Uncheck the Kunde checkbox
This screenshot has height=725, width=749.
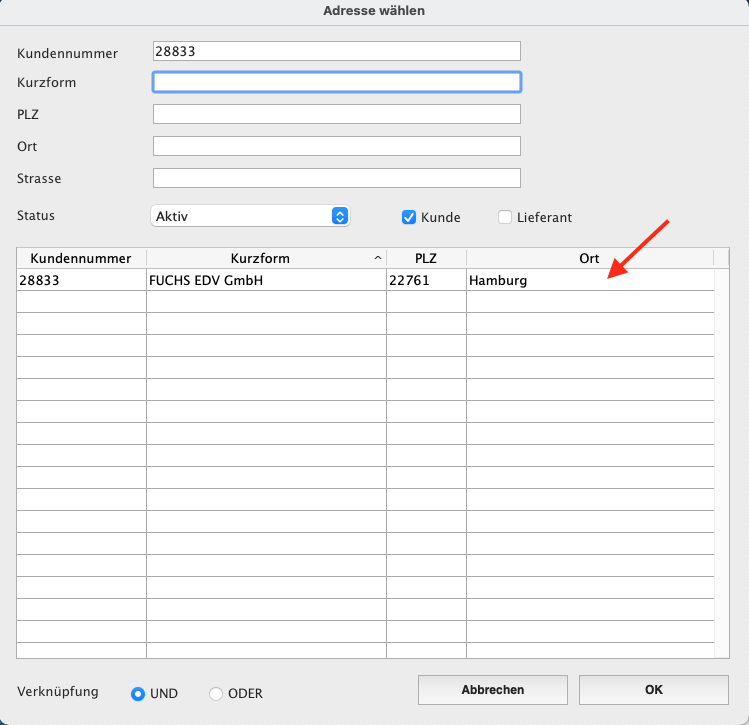pyautogui.click(x=409, y=217)
